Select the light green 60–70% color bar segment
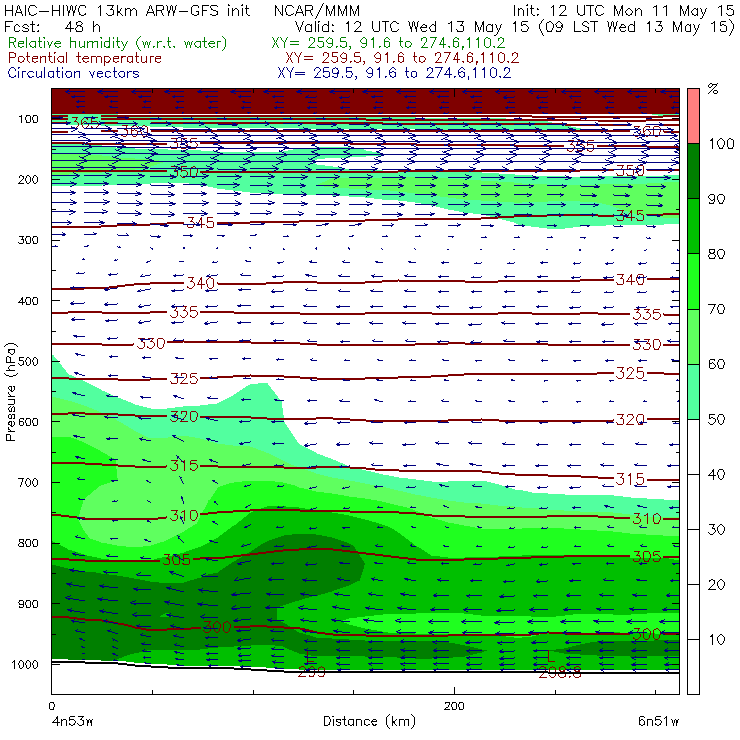Image resolution: width=740 pixels, height=740 pixels. coord(693,336)
